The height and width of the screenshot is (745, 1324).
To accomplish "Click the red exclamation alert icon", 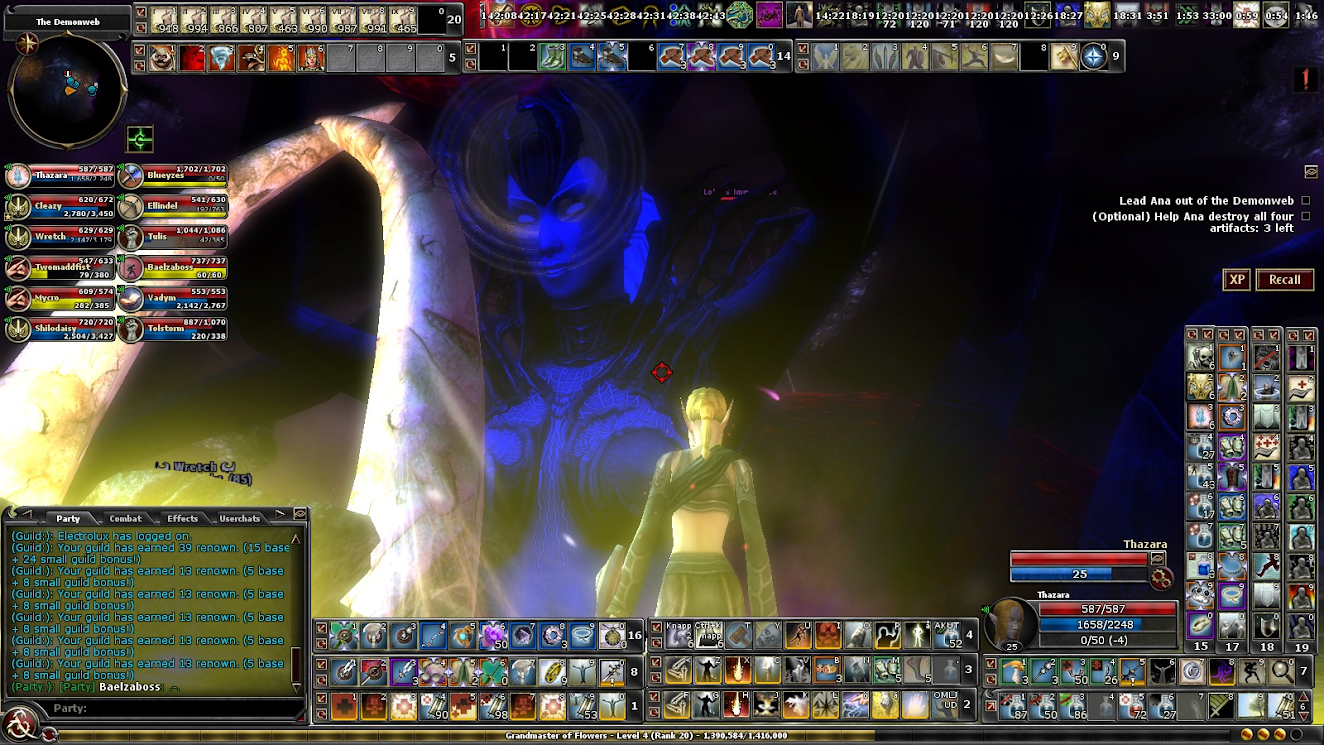I will click(x=1305, y=79).
